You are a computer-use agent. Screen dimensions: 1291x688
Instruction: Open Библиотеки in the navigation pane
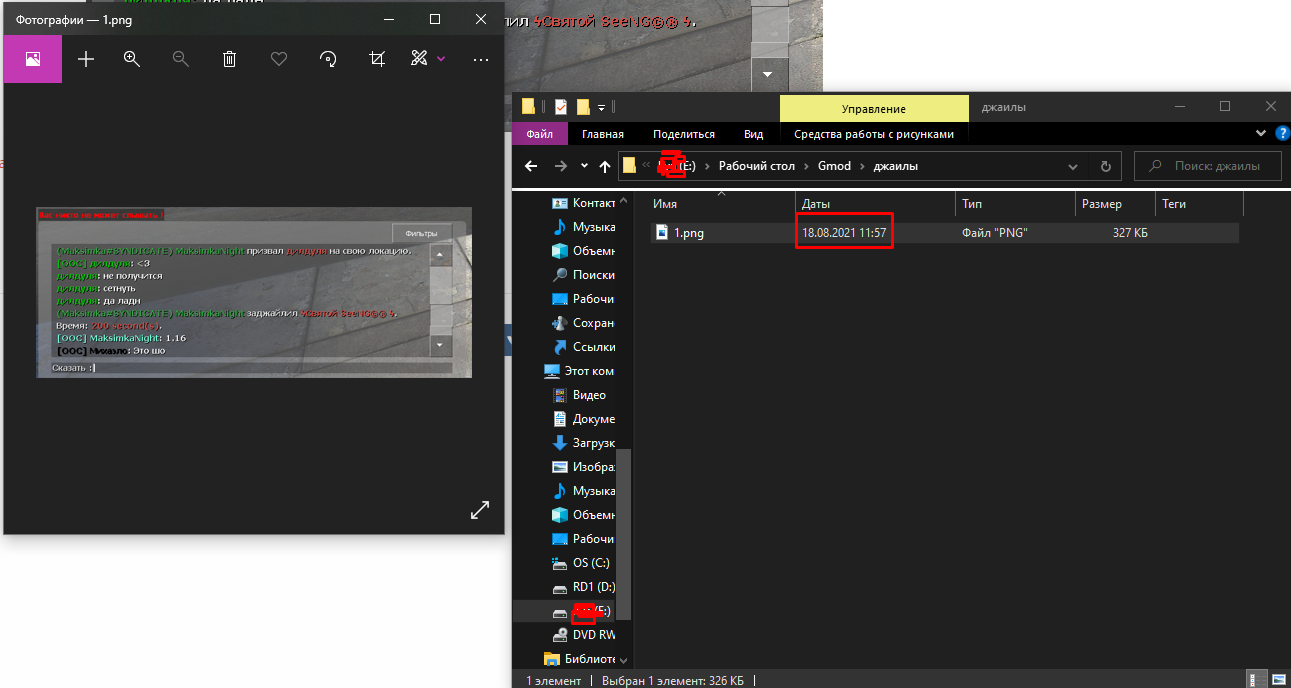(580, 659)
